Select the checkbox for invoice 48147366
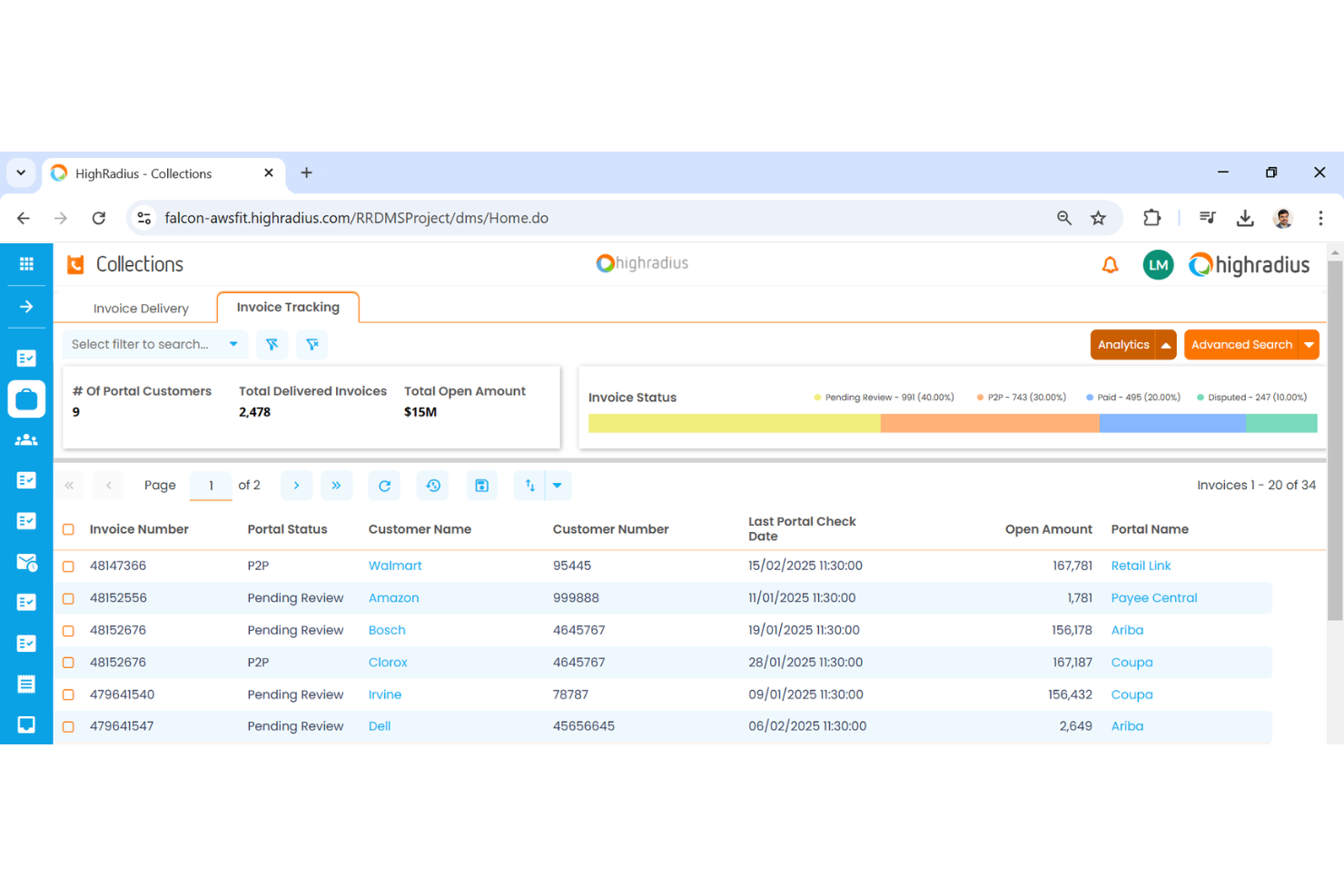 pos(69,565)
